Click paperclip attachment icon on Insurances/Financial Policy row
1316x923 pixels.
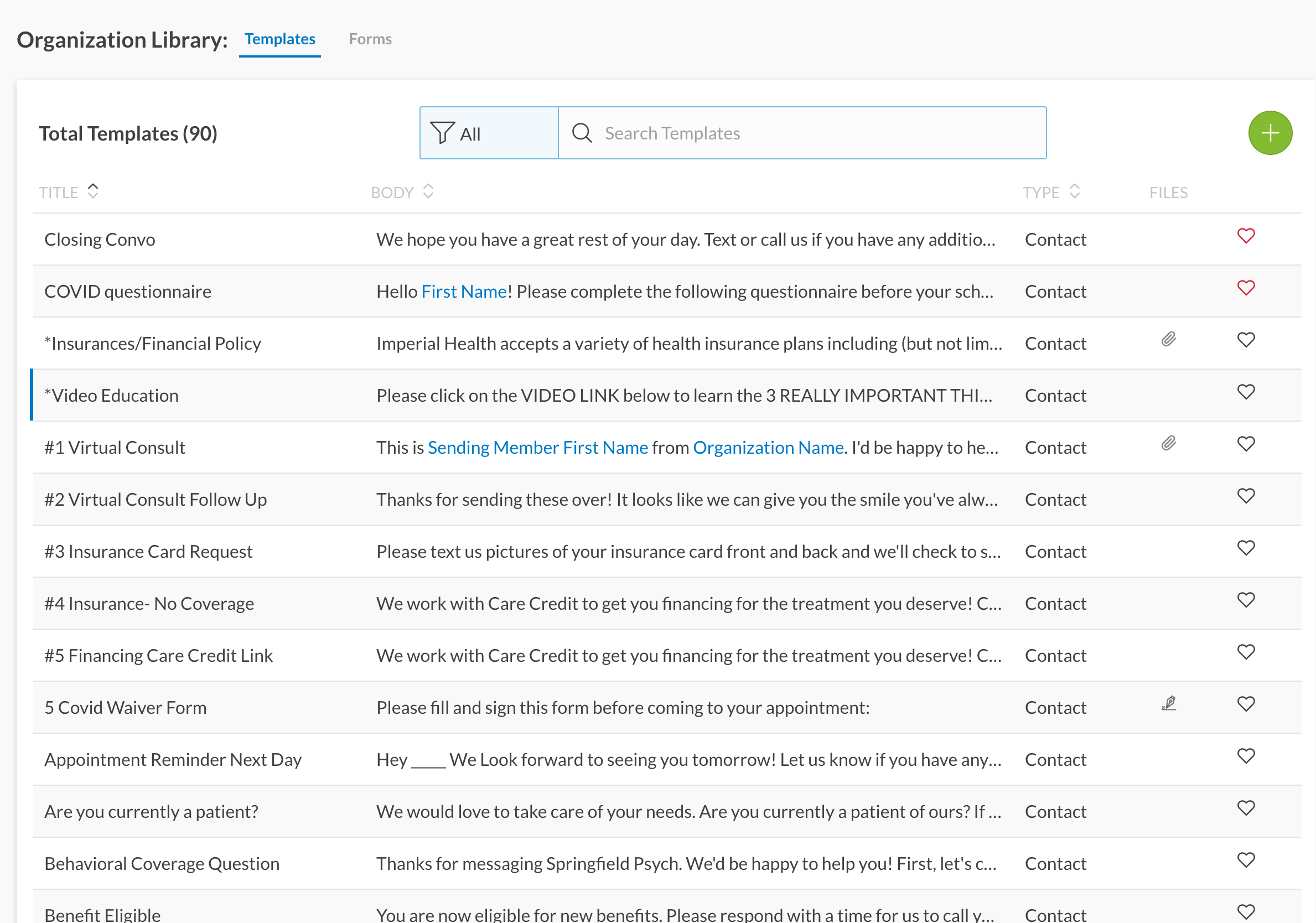click(x=1168, y=339)
